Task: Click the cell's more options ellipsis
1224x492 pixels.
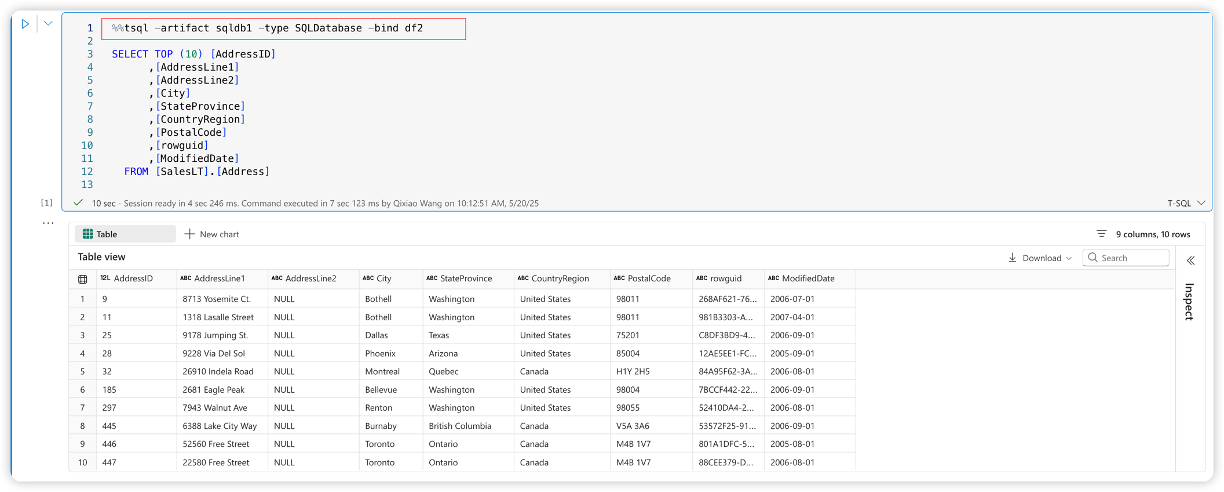Action: coord(46,222)
